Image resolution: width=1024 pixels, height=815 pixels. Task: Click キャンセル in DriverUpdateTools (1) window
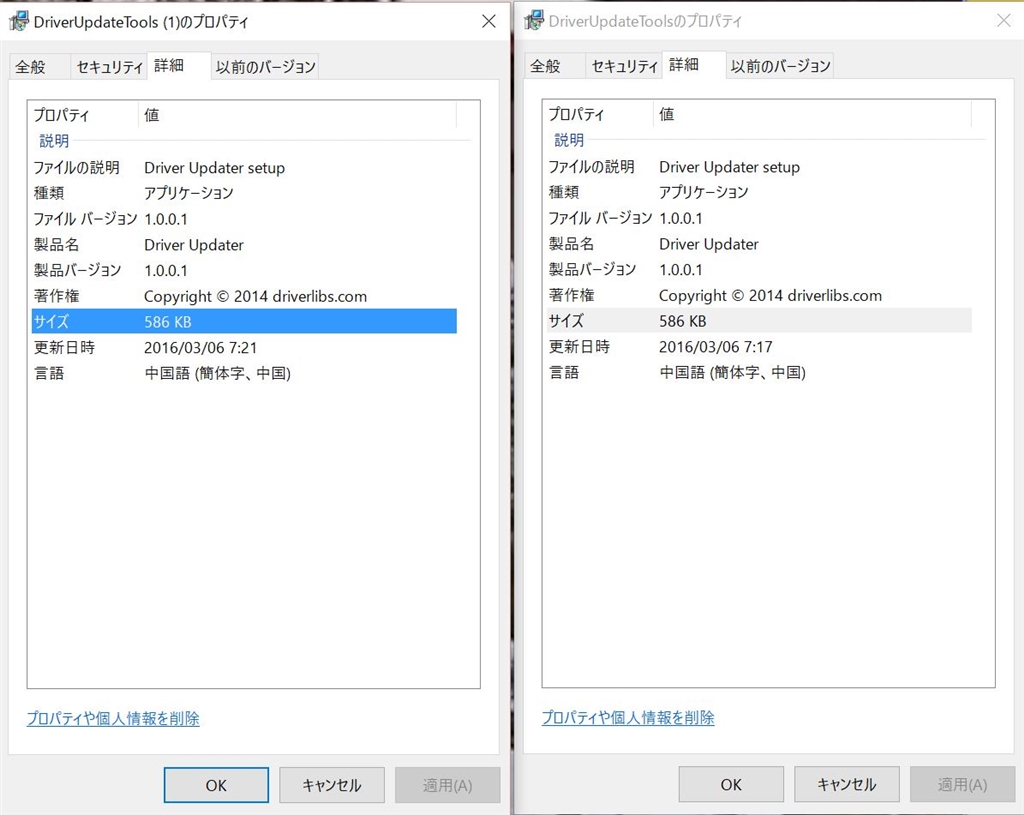[332, 785]
